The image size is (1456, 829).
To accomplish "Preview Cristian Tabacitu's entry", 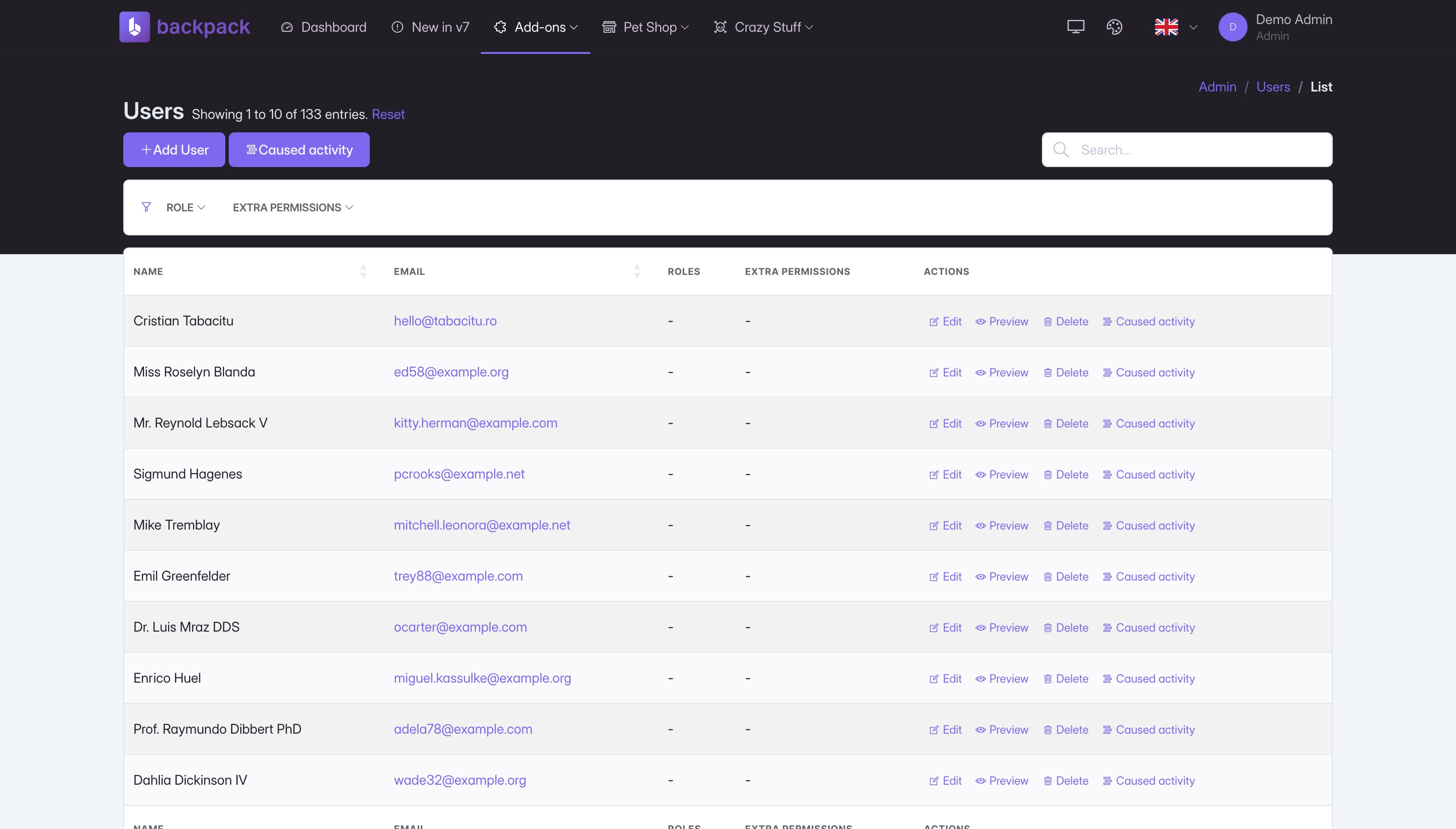I will coord(1001,322).
